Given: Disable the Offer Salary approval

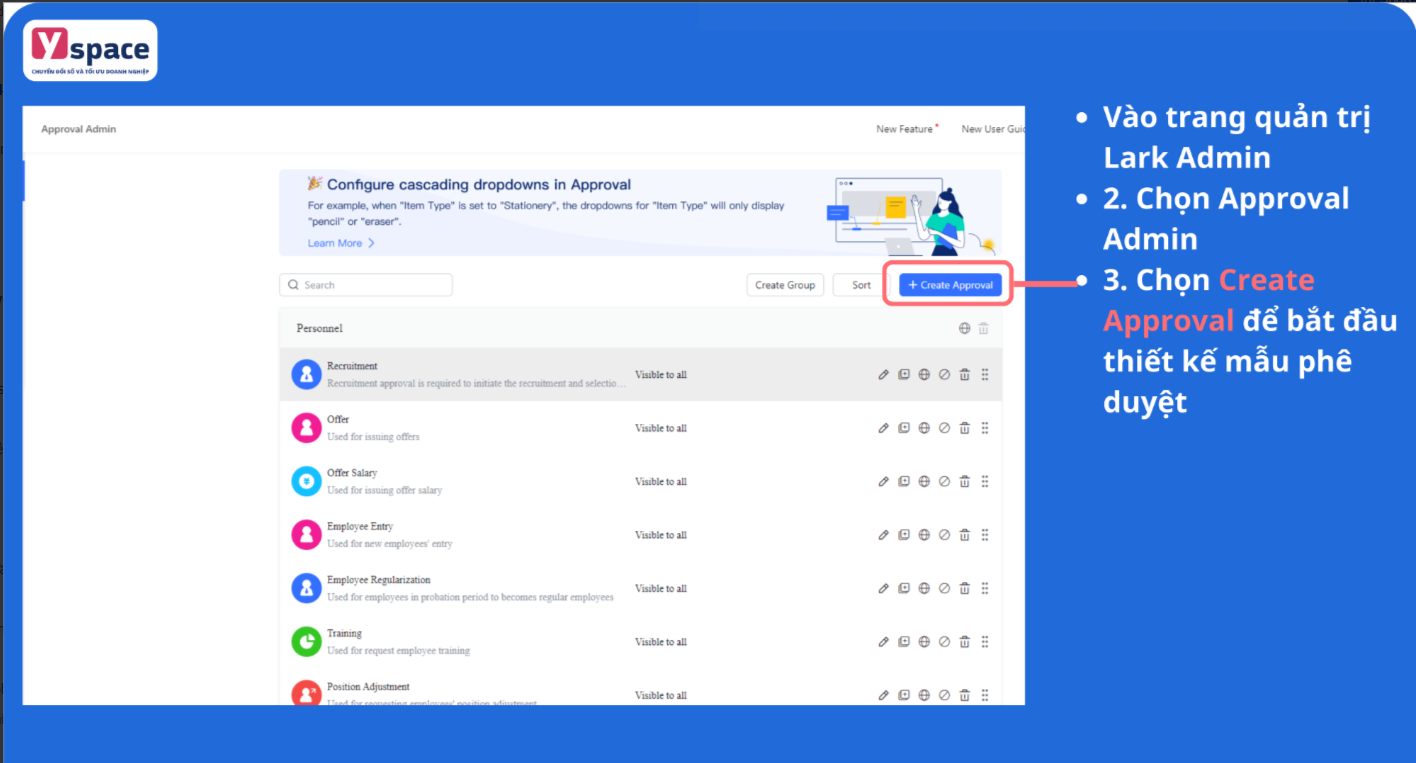Looking at the screenshot, I should (x=944, y=482).
